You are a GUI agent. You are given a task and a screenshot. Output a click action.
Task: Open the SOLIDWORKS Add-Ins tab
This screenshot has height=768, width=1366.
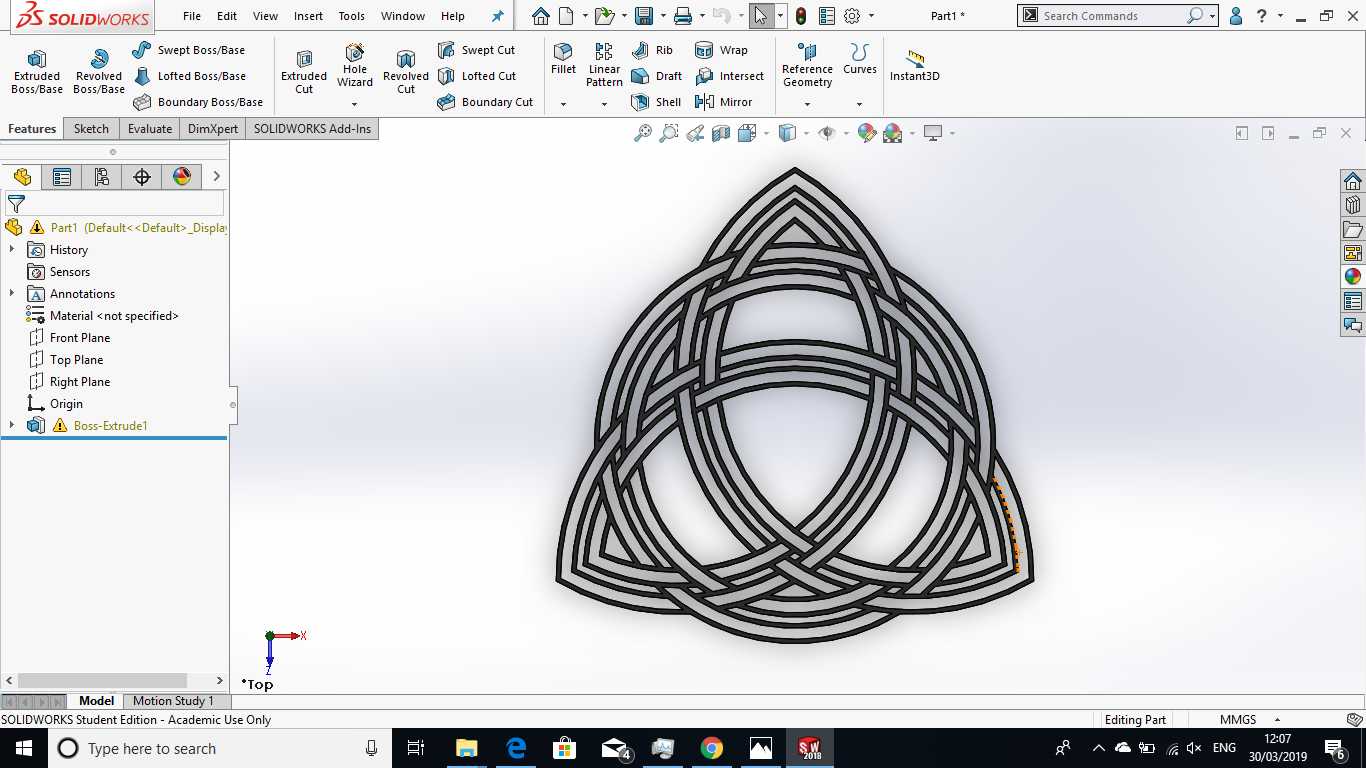[312, 129]
